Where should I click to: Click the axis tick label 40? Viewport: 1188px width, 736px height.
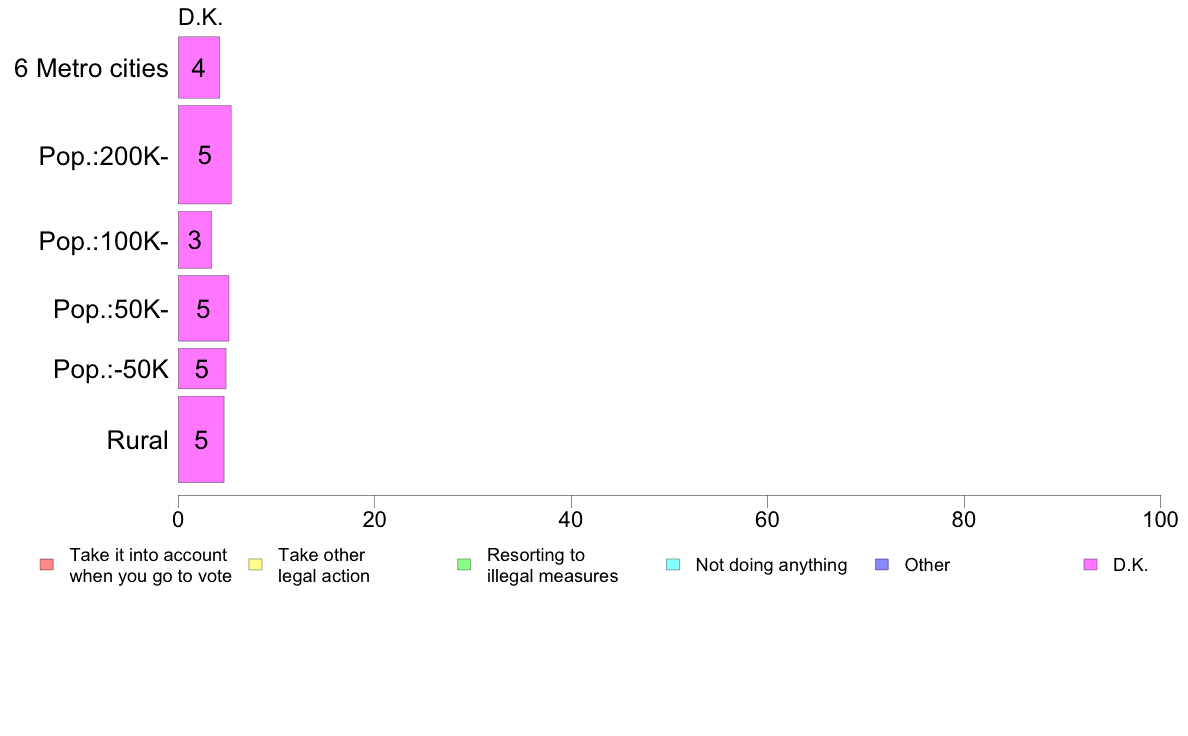coord(571,519)
